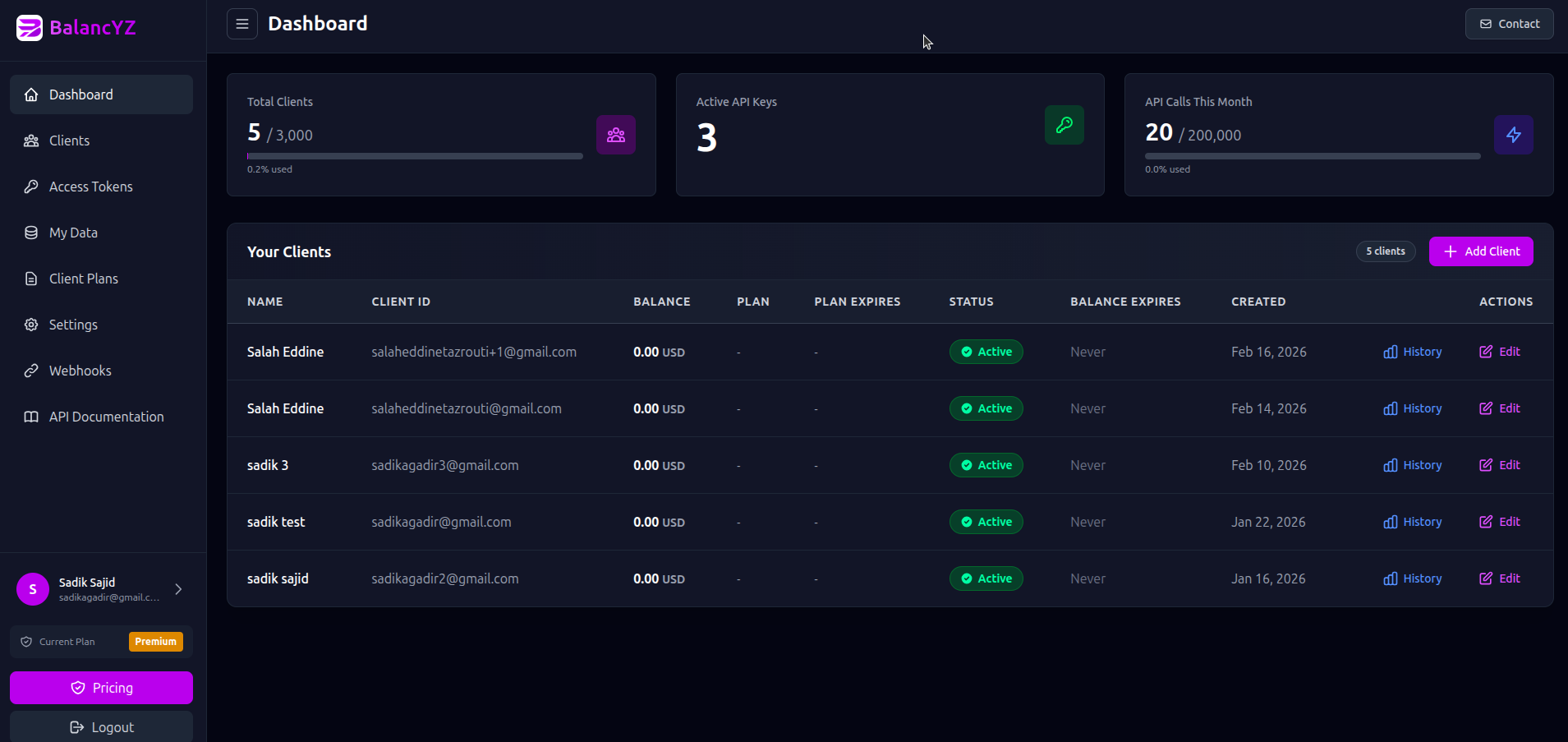This screenshot has height=742, width=1568.
Task: Click Active status badge for sadik test
Action: (x=986, y=522)
